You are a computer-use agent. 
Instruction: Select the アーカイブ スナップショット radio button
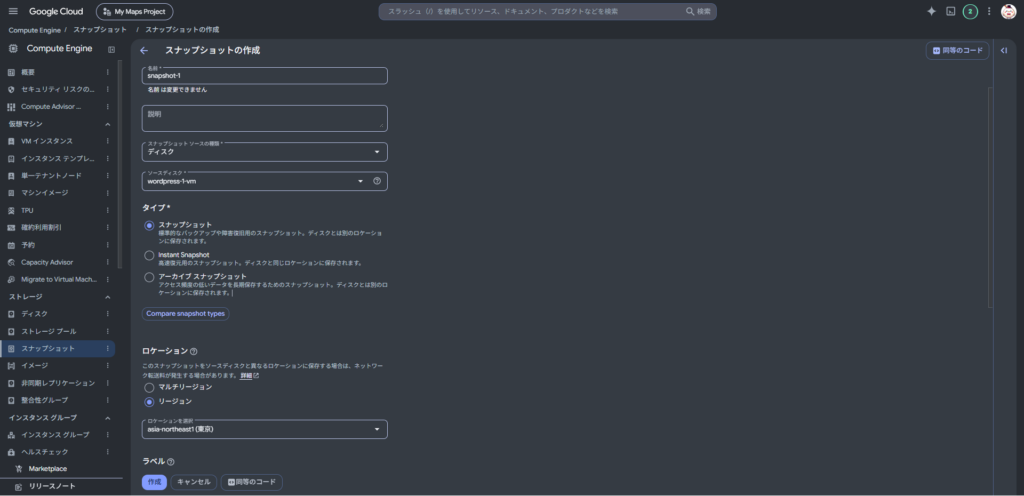click(149, 277)
